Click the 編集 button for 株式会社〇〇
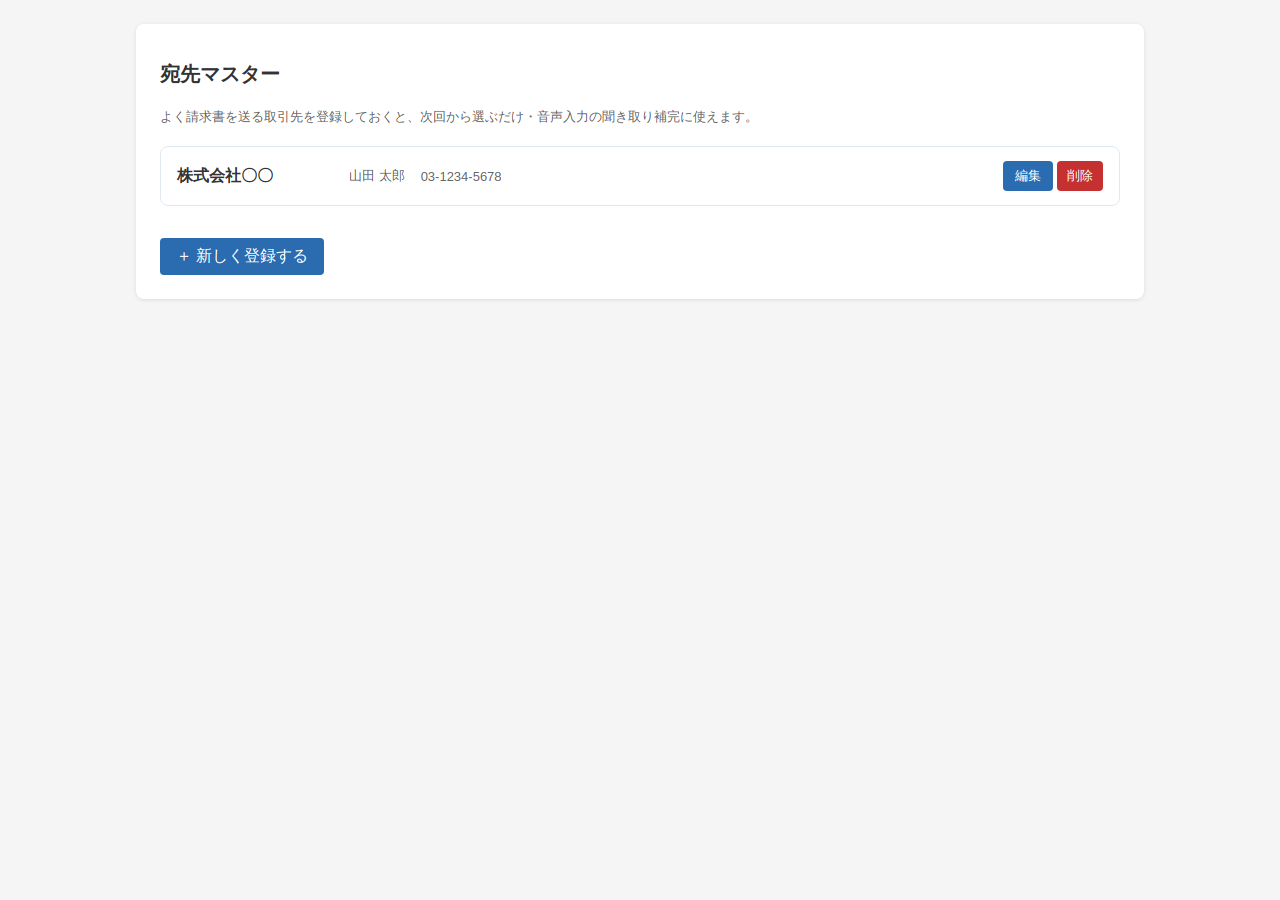Image resolution: width=1280 pixels, height=900 pixels. [1027, 176]
